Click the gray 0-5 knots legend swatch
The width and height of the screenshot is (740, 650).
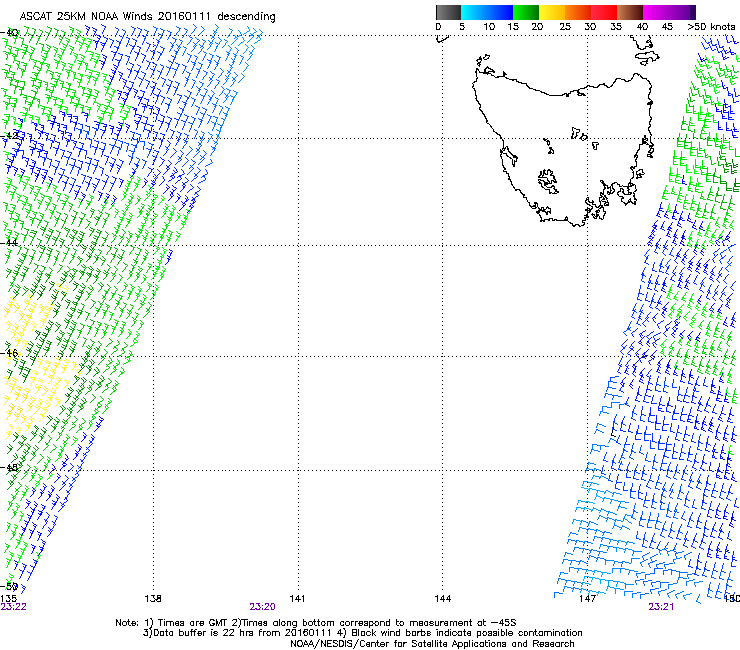pos(448,12)
